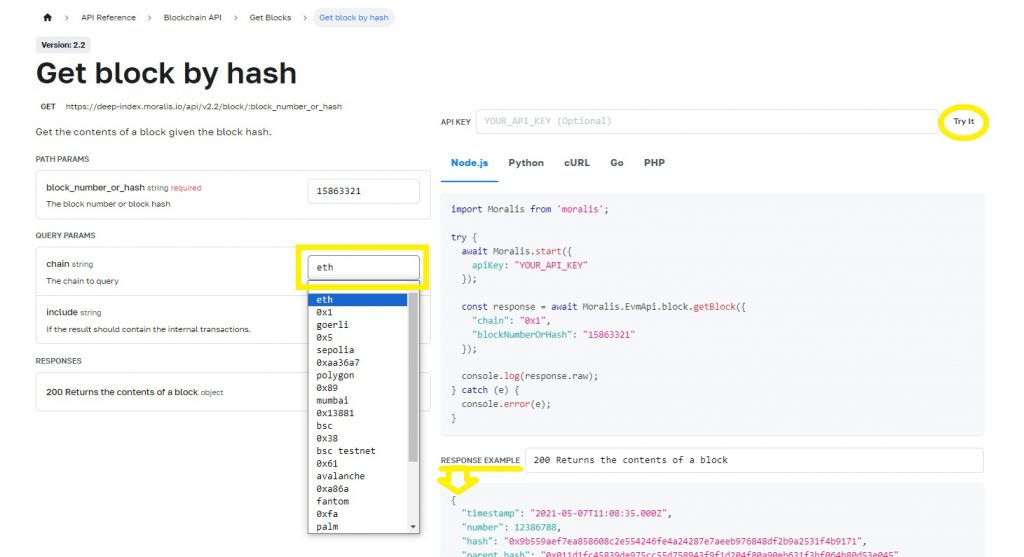Switch to the Node.js code tab

click(470, 163)
